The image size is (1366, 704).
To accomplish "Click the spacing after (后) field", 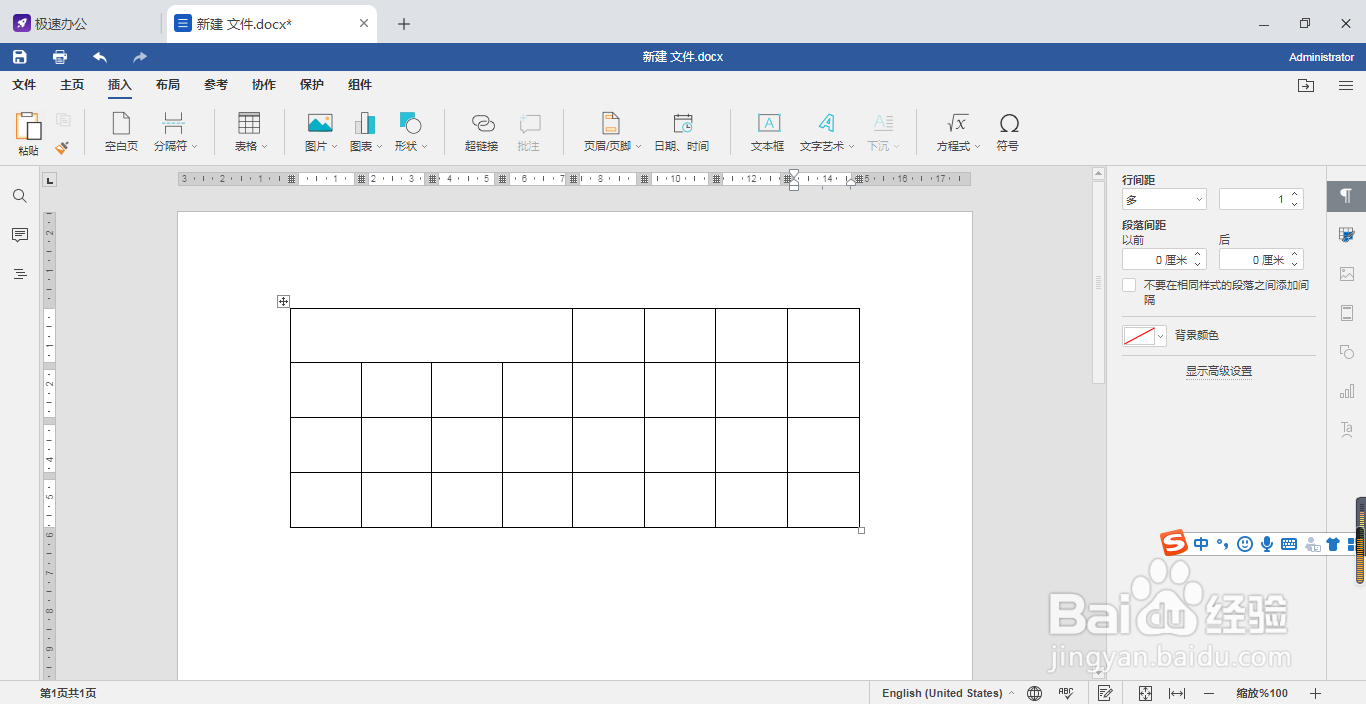I will click(x=1261, y=260).
